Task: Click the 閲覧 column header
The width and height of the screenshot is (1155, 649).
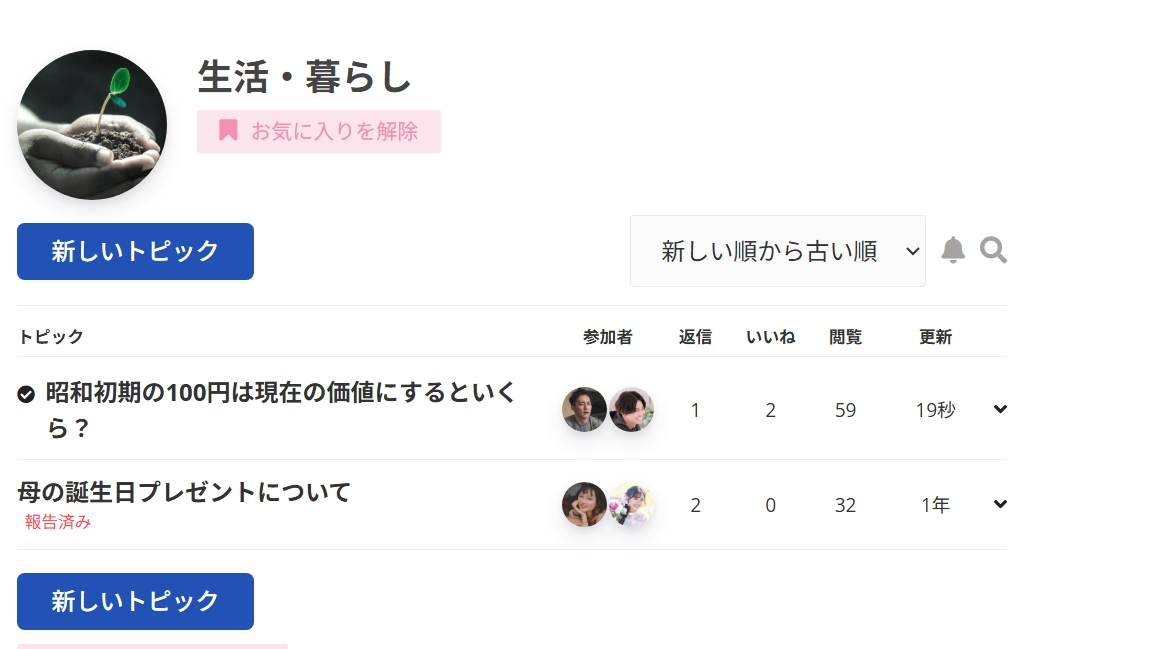Action: [845, 337]
